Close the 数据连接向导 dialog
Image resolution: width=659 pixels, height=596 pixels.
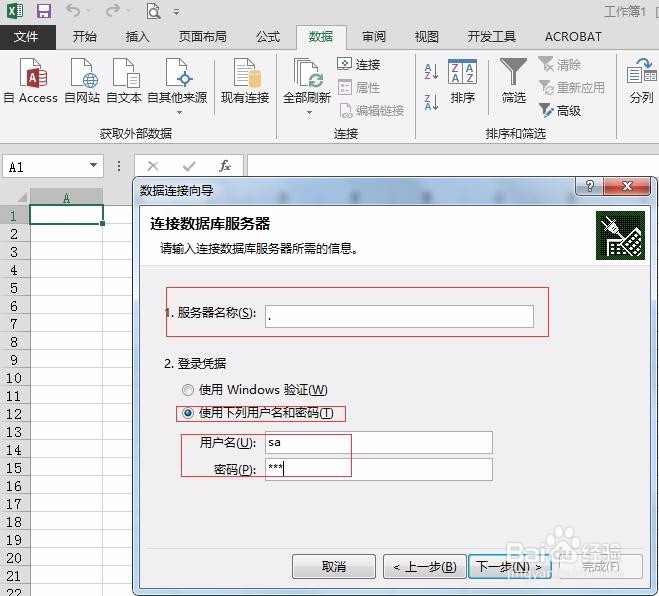(627, 186)
